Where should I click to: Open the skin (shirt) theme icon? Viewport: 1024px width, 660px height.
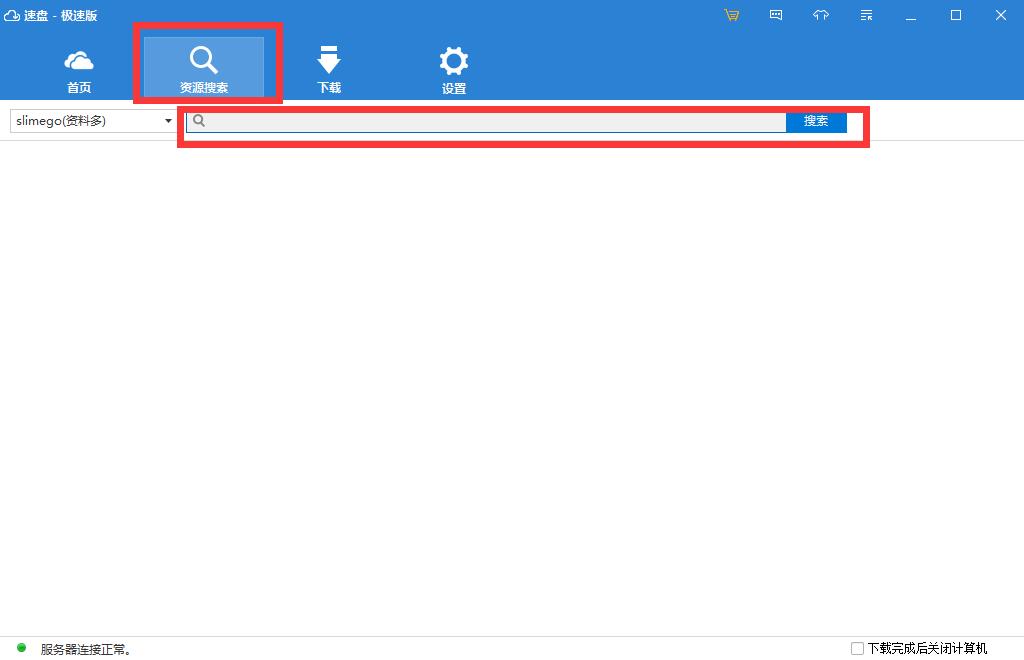[821, 15]
